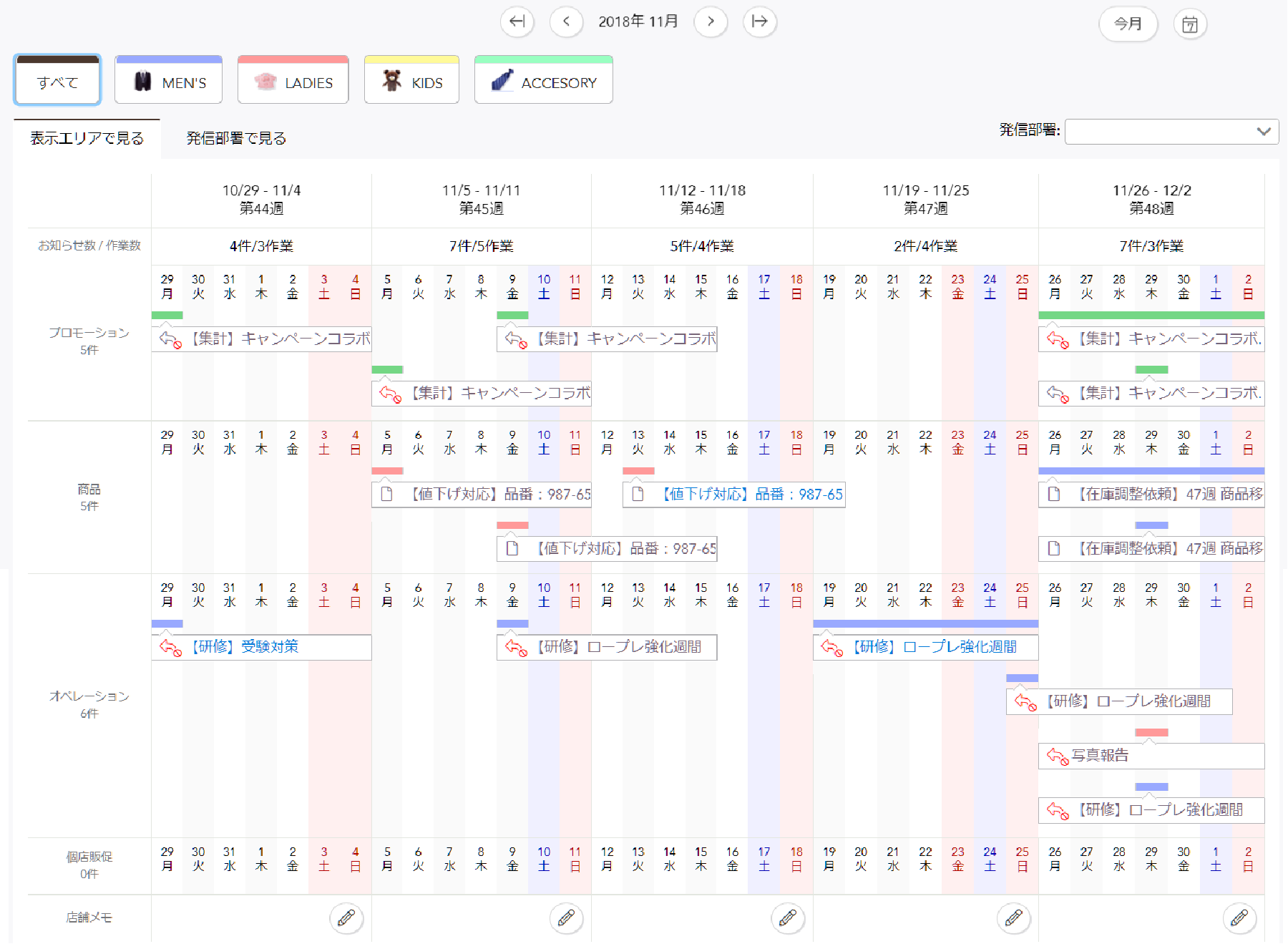Switch to 発信部署で見る tab
The width and height of the screenshot is (1288, 944).
click(x=236, y=138)
